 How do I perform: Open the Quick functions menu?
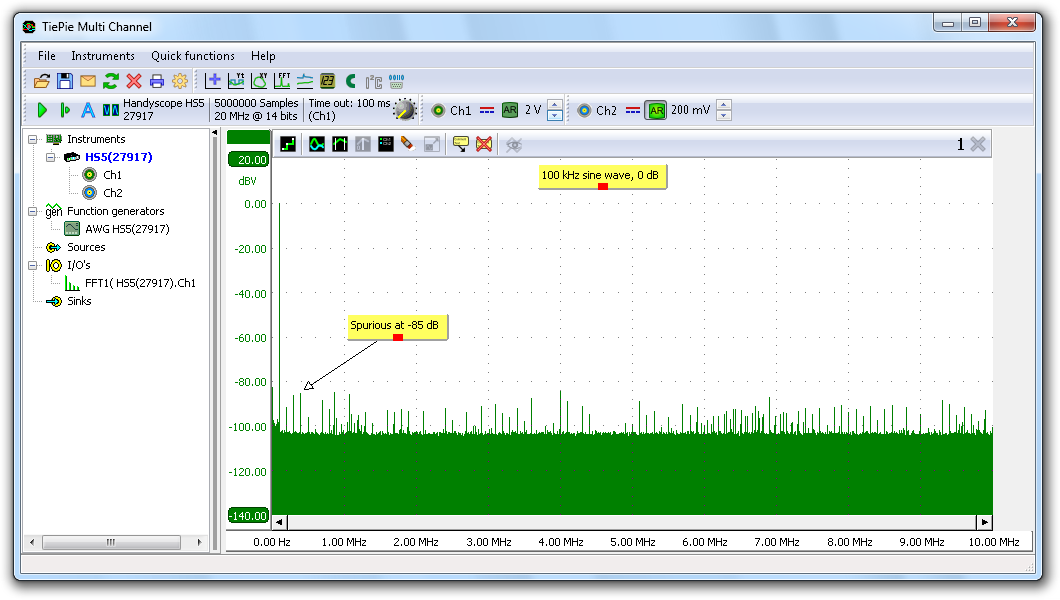193,56
